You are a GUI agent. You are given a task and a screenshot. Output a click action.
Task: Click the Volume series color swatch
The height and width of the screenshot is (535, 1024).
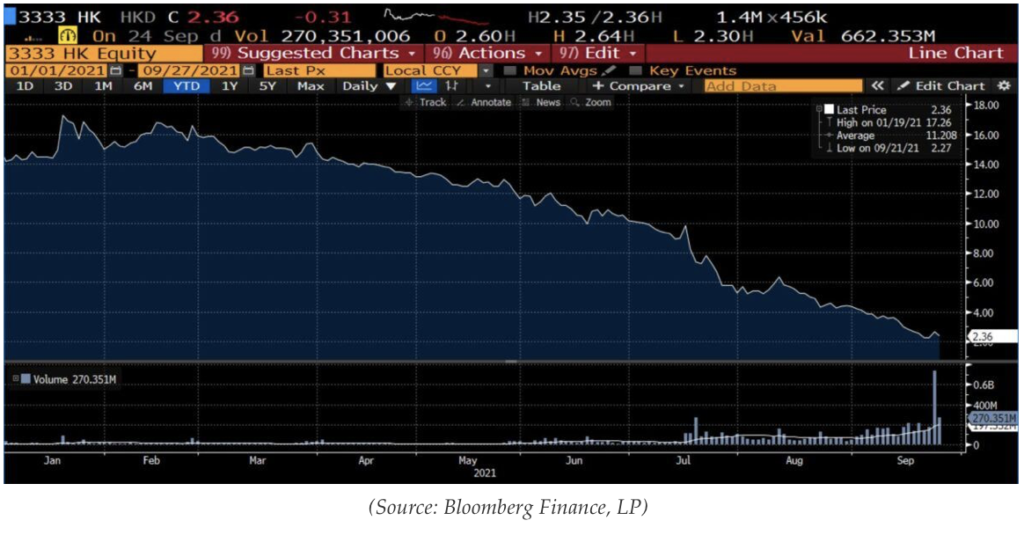(25, 379)
